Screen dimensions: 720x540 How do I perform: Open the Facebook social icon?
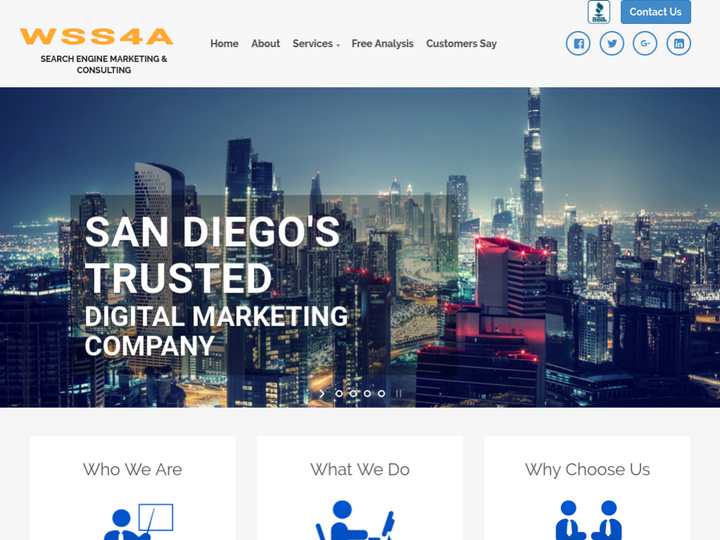click(578, 44)
